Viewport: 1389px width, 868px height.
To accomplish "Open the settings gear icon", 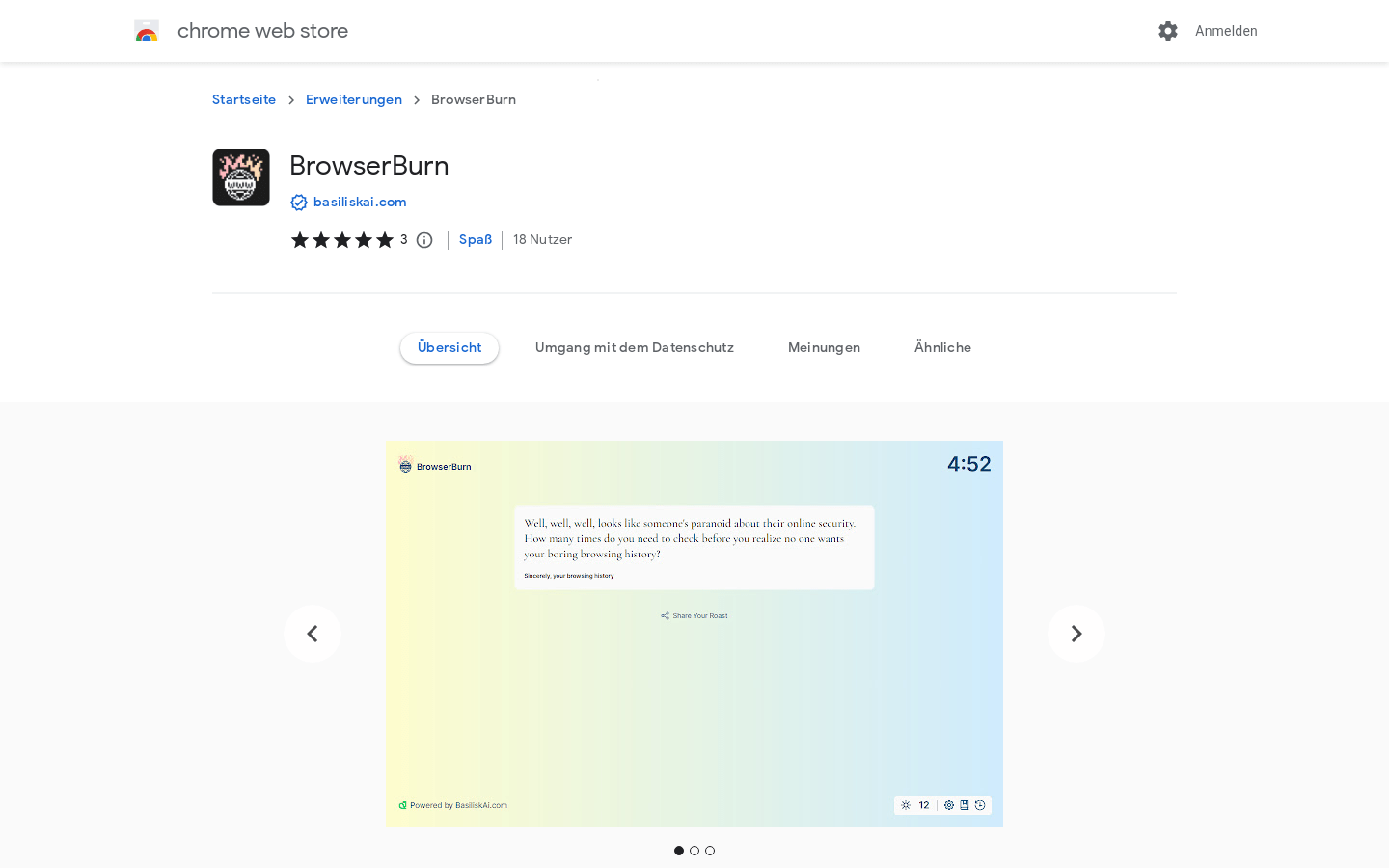I will click(x=1168, y=31).
